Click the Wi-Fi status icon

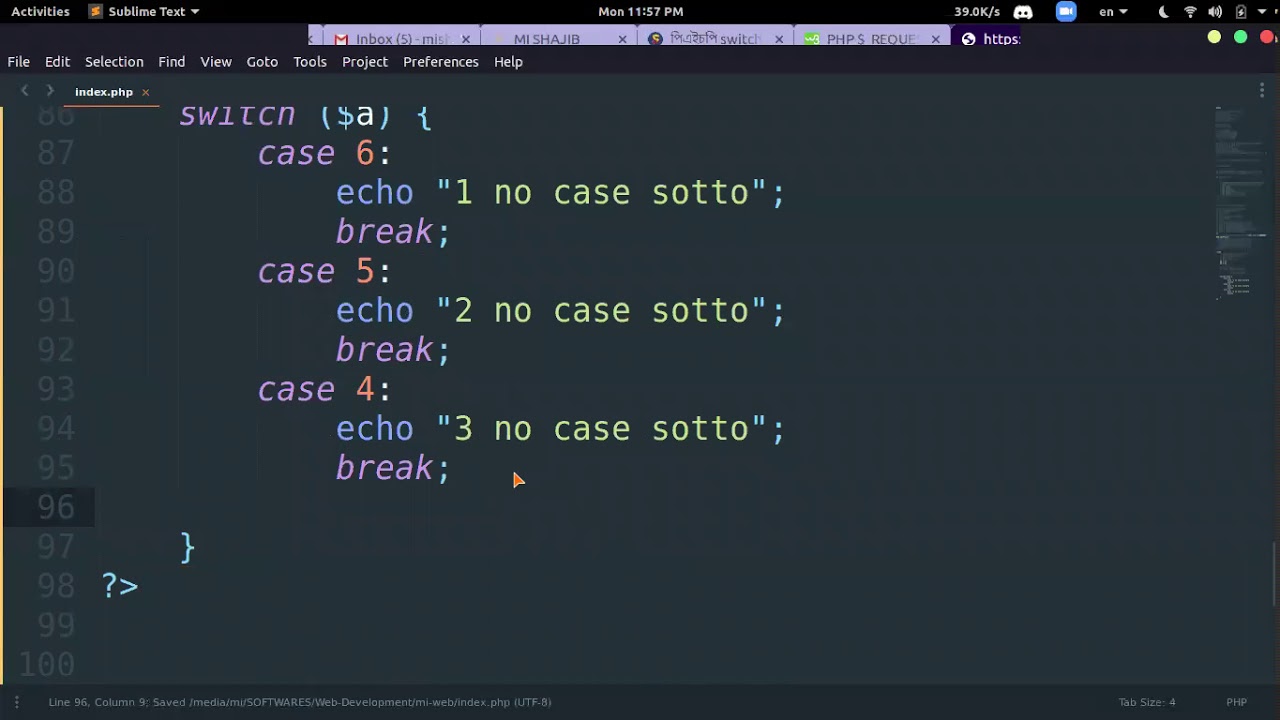1190,11
